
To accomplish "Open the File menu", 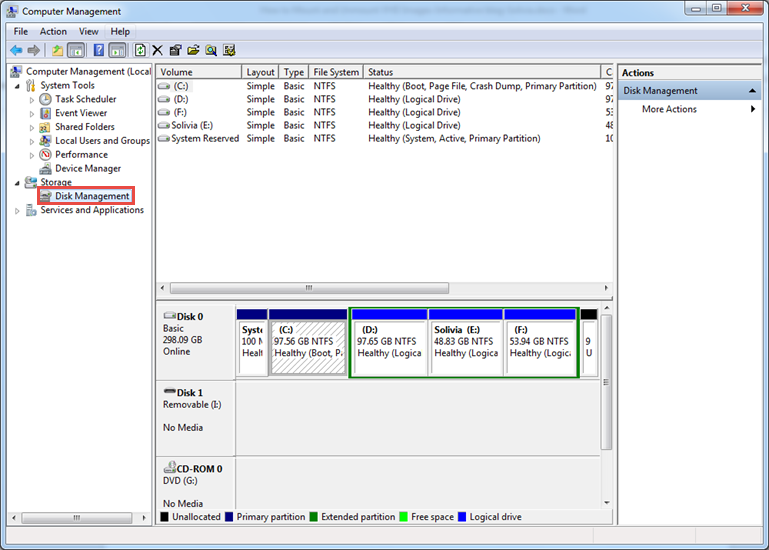I will (21, 31).
